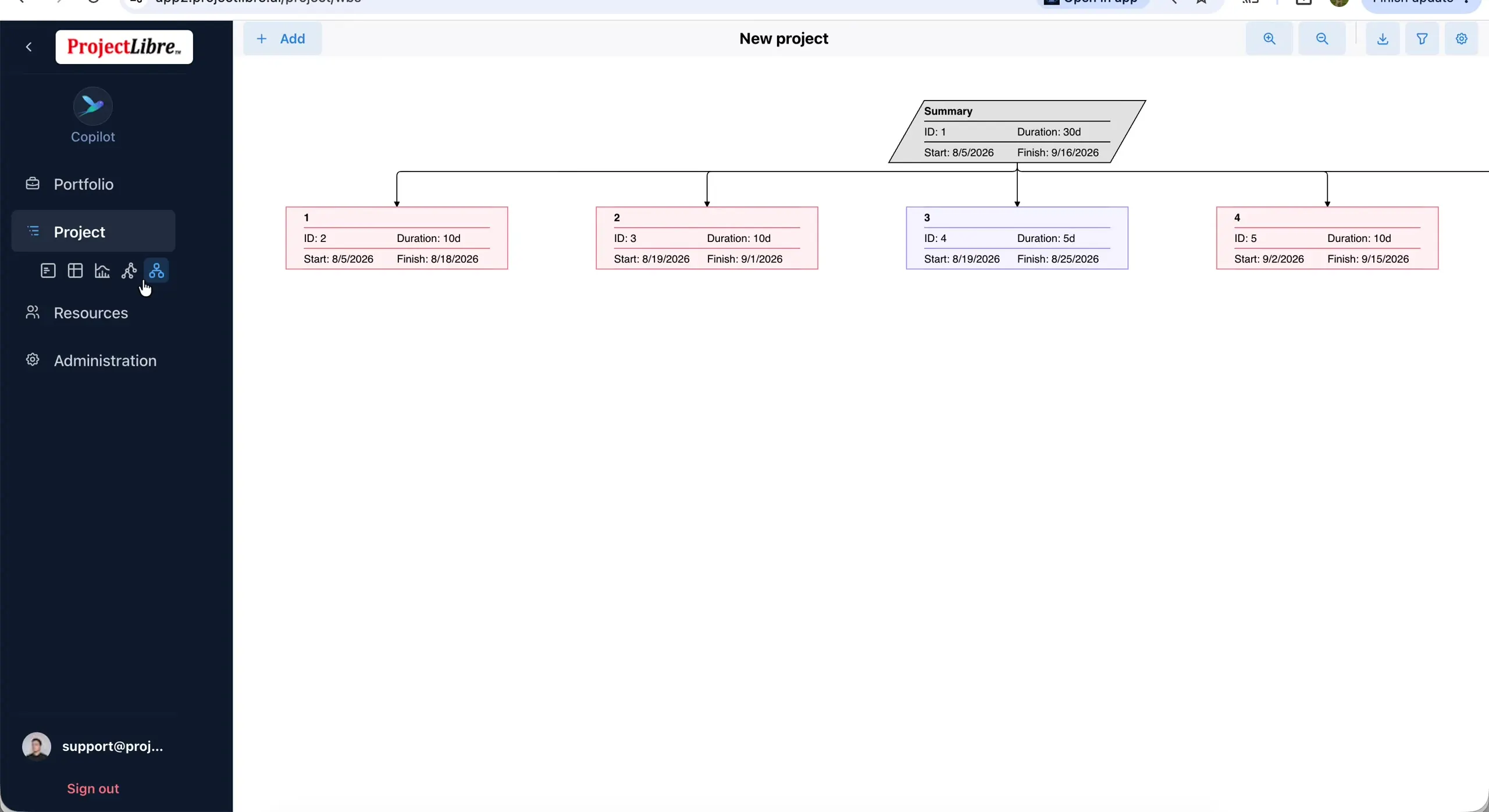Download the WBS diagram
Image resolution: width=1489 pixels, height=812 pixels.
[1383, 39]
